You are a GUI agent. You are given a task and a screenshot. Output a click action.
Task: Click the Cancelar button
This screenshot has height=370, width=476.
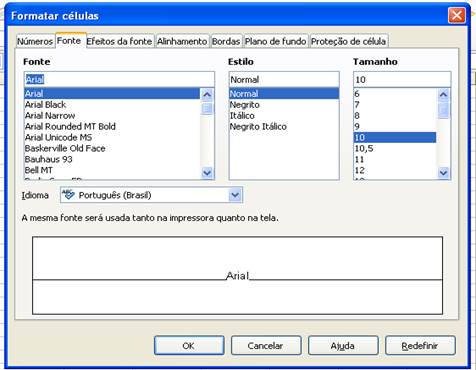pos(266,345)
